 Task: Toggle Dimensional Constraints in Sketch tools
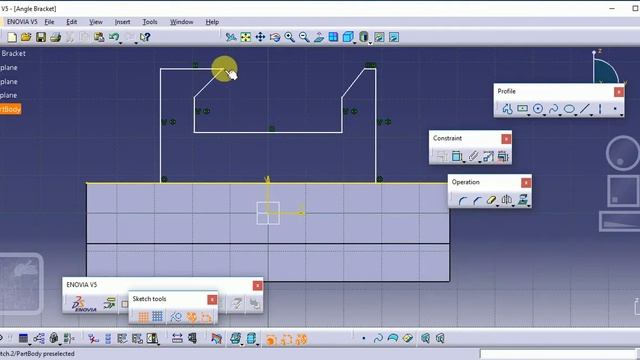click(206, 317)
